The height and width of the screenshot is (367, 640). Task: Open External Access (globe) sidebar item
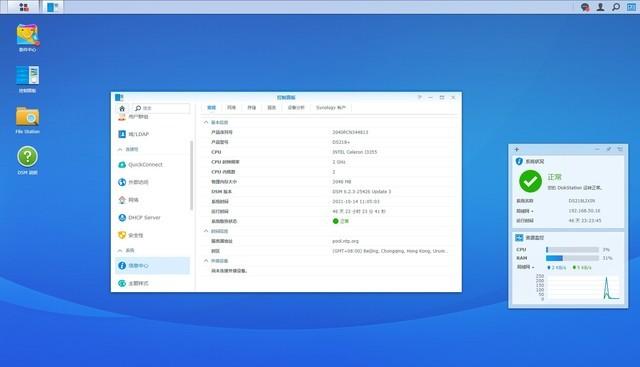(152, 182)
